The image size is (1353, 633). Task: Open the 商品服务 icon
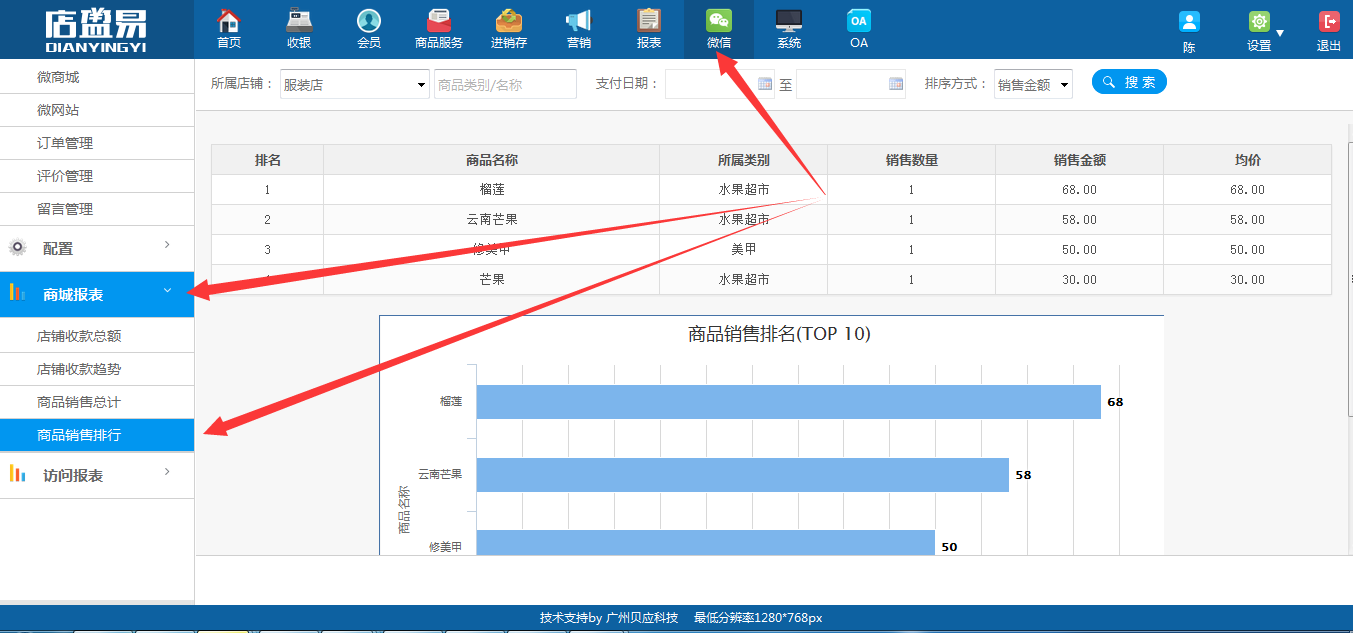coord(439,21)
